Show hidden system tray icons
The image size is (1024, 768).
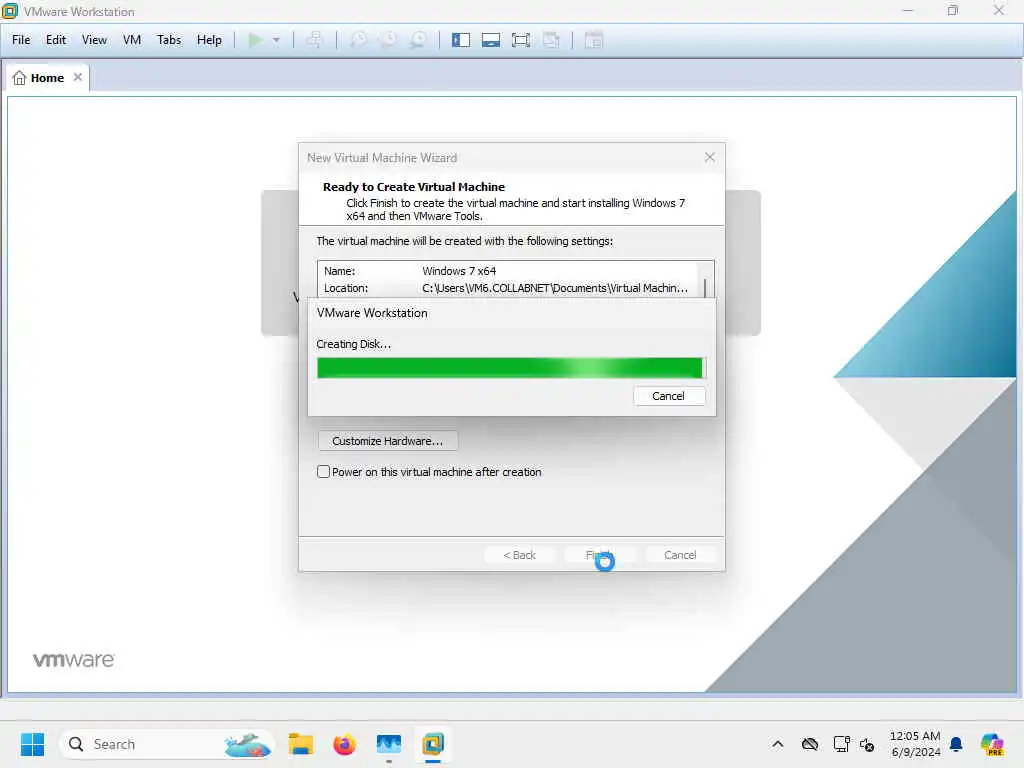pyautogui.click(x=778, y=744)
